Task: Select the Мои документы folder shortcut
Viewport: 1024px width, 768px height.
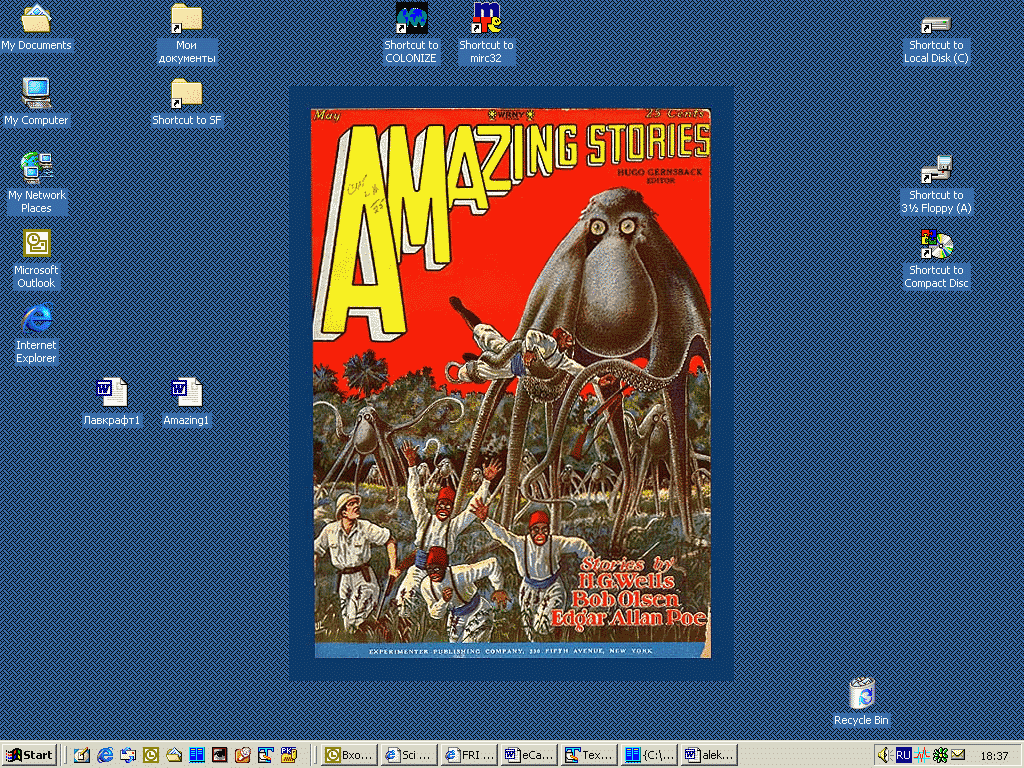Action: 186,34
